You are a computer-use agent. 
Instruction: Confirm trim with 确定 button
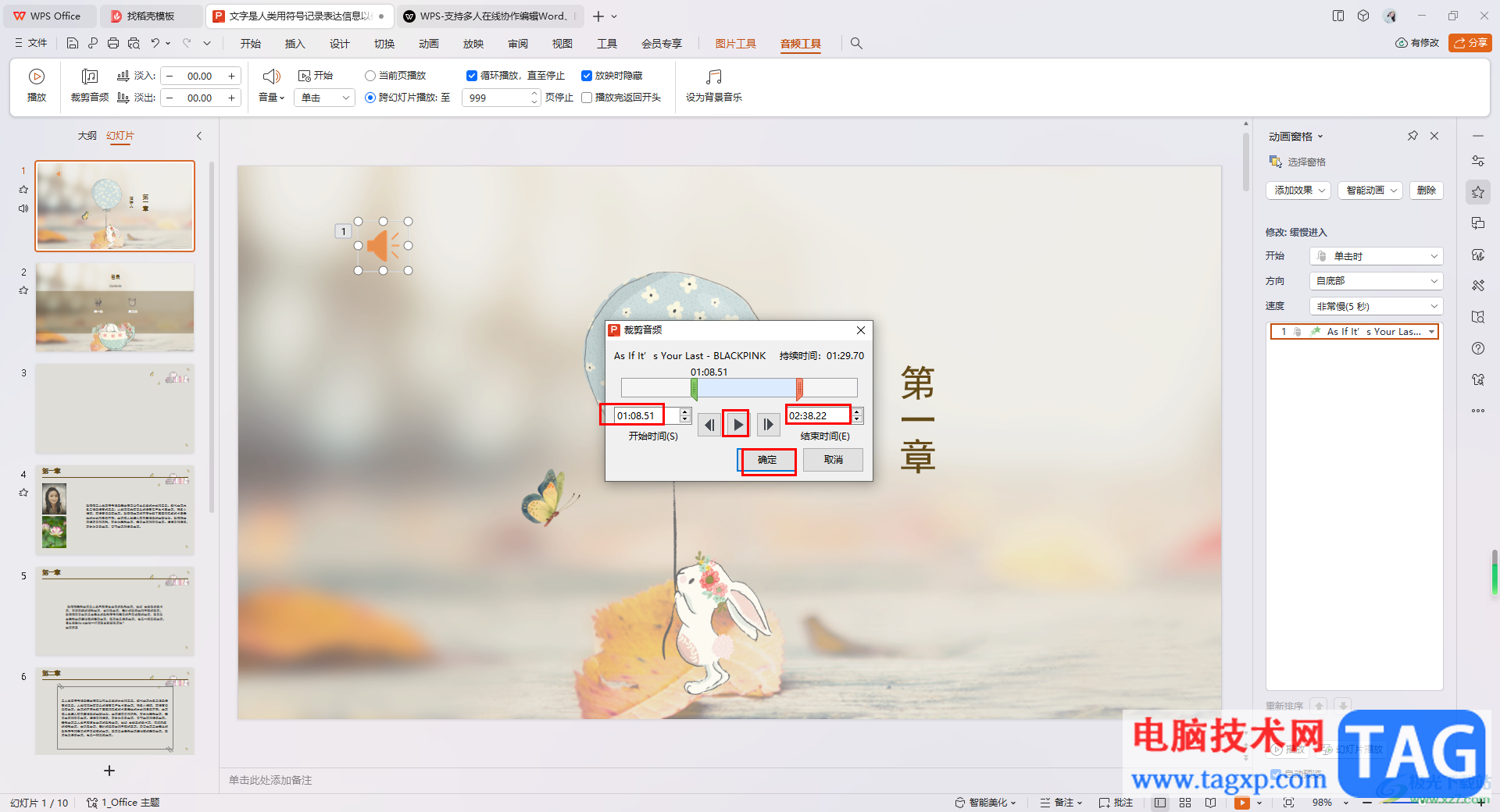(766, 460)
